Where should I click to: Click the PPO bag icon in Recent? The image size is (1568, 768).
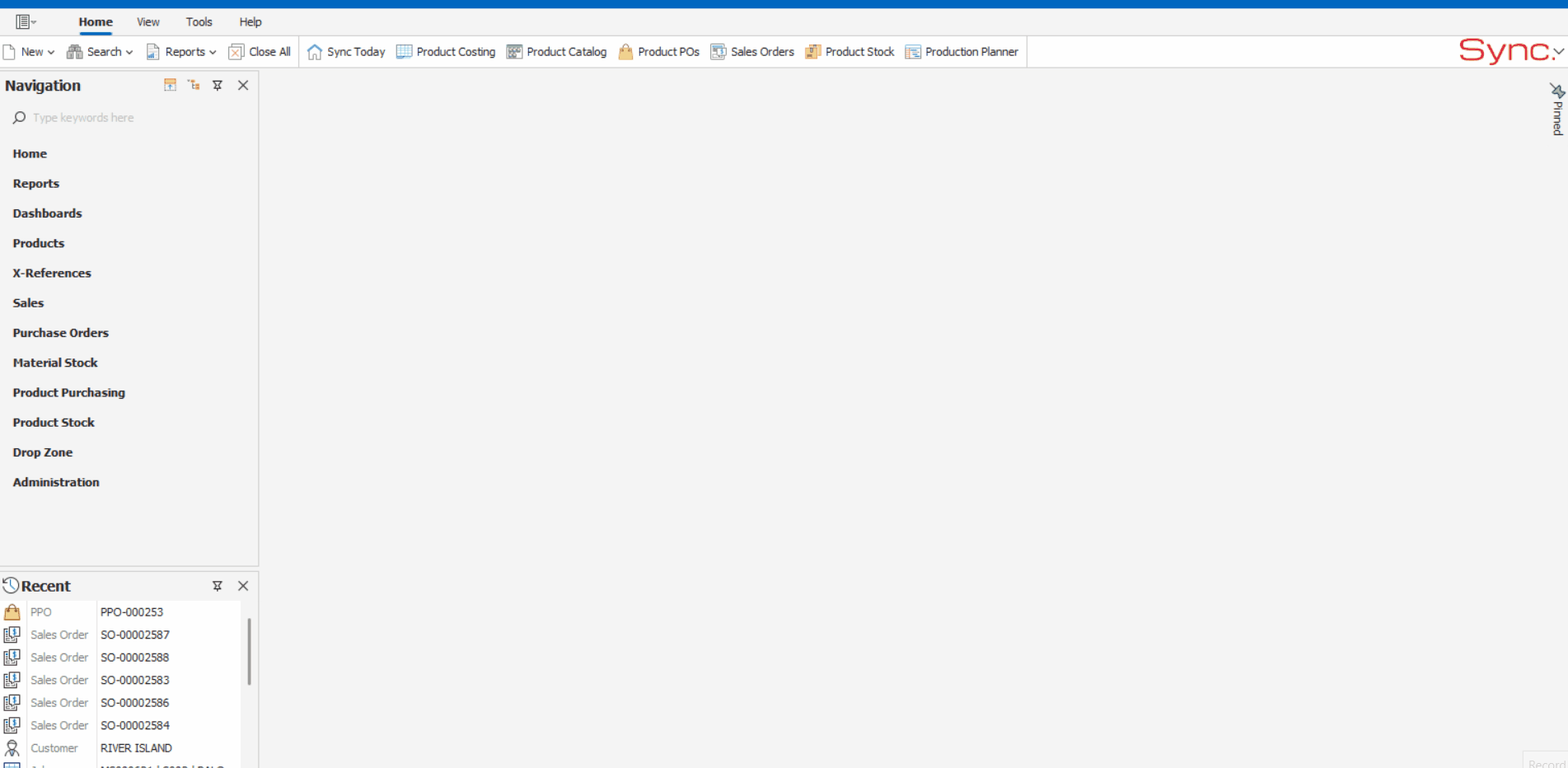tap(12, 612)
